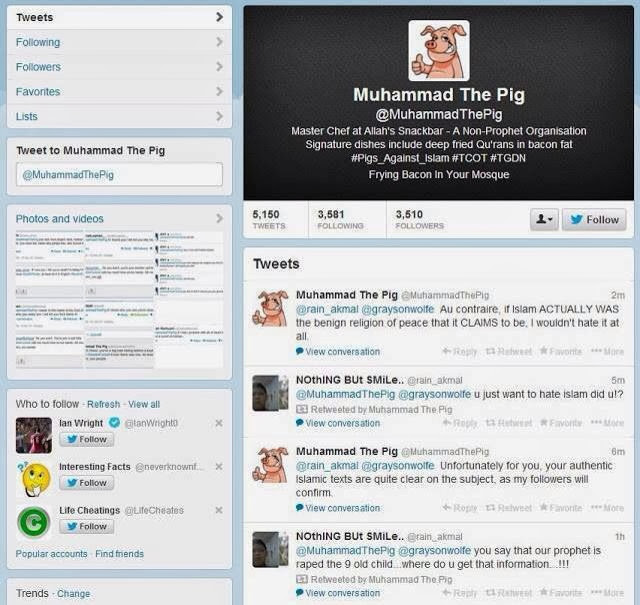Refresh the Who to follow suggestions
640x605 pixels.
point(104,404)
